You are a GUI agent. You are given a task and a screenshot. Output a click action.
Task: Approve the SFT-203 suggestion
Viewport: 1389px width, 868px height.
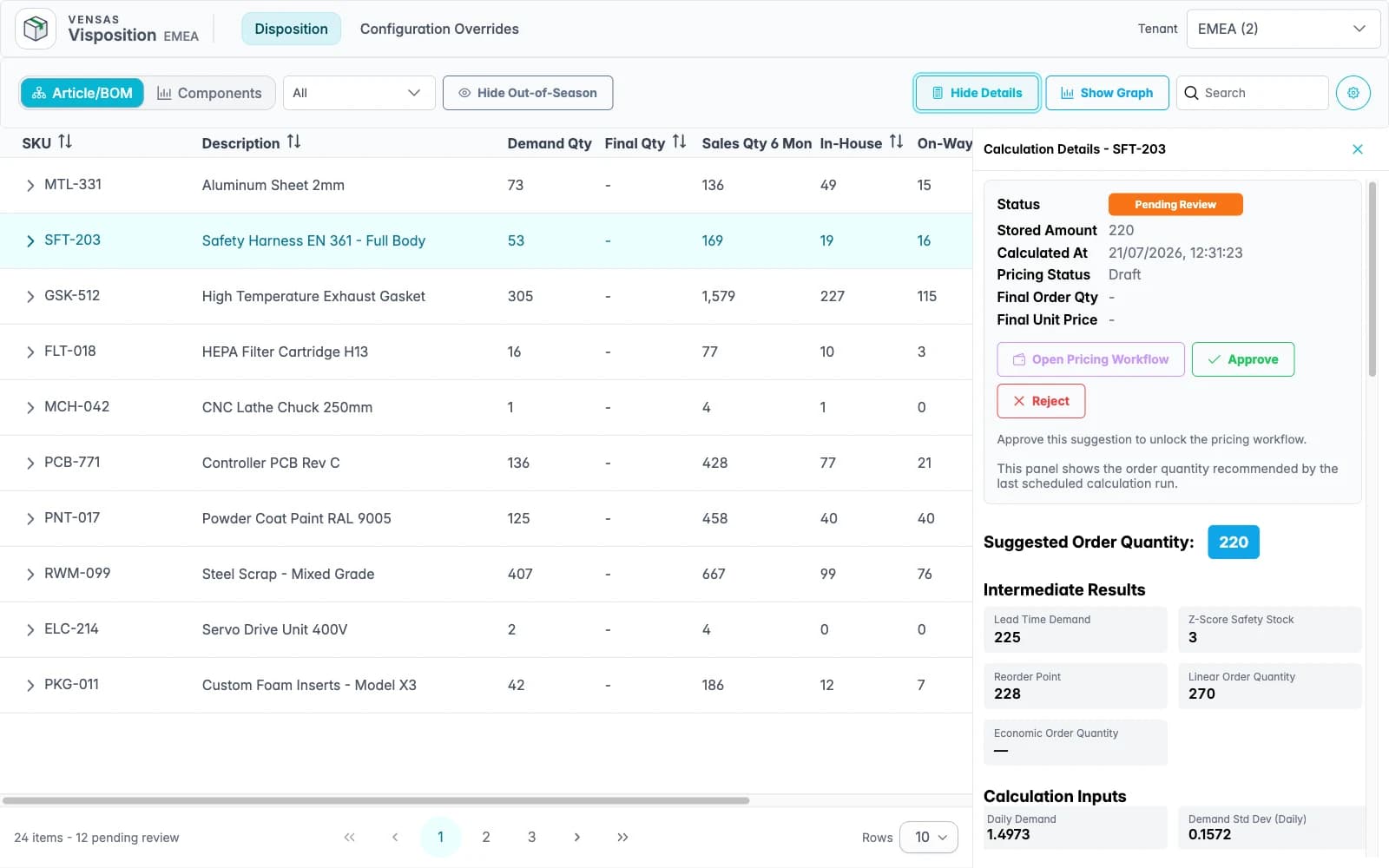tap(1243, 359)
